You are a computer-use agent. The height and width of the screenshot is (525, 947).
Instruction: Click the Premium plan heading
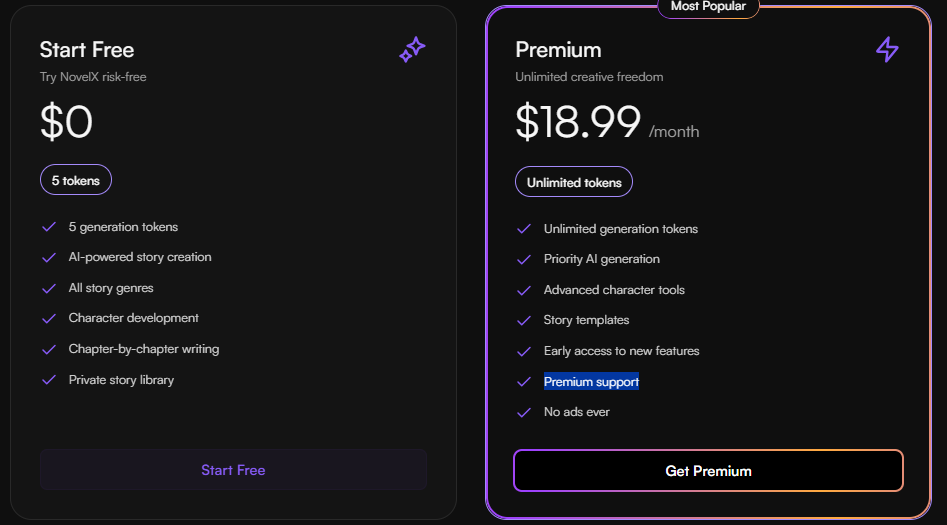(x=558, y=50)
